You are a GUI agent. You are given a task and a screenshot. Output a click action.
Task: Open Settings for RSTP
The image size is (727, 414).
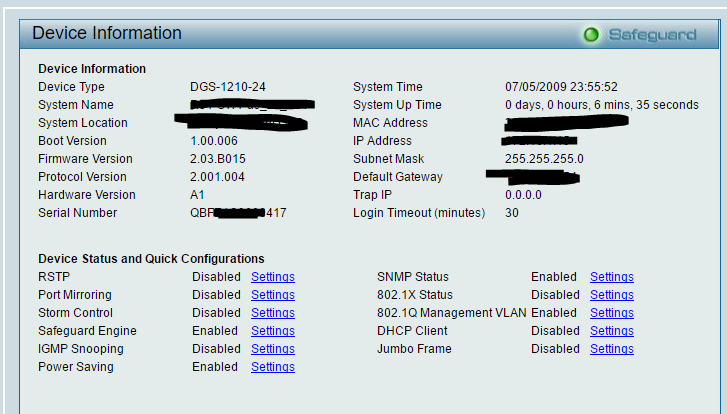click(x=272, y=277)
